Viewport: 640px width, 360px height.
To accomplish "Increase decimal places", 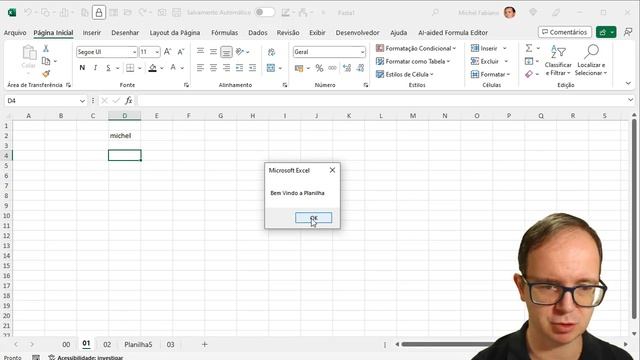I will click(347, 68).
